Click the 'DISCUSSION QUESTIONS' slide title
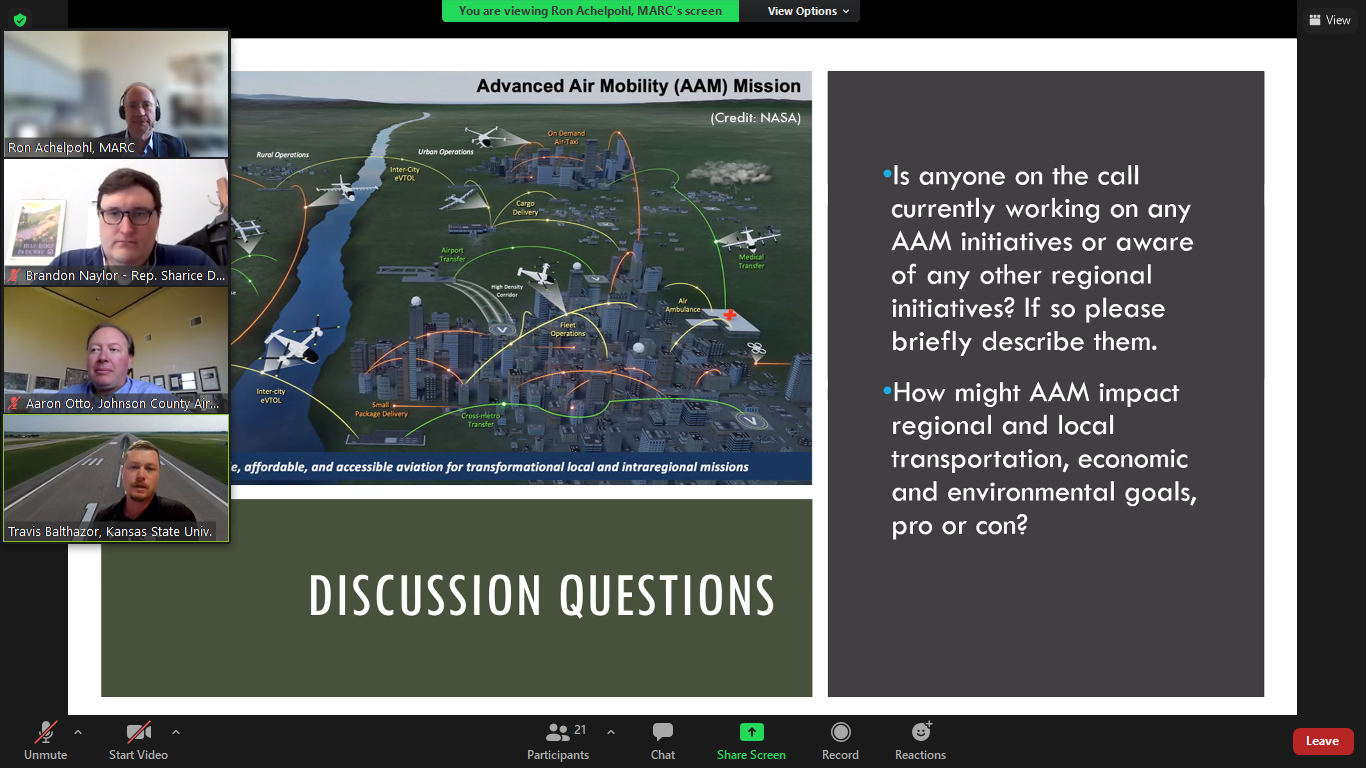 pos(542,596)
